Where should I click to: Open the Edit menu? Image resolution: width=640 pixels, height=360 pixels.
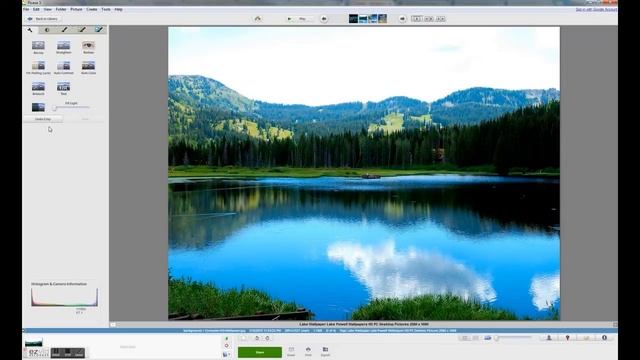pos(36,9)
